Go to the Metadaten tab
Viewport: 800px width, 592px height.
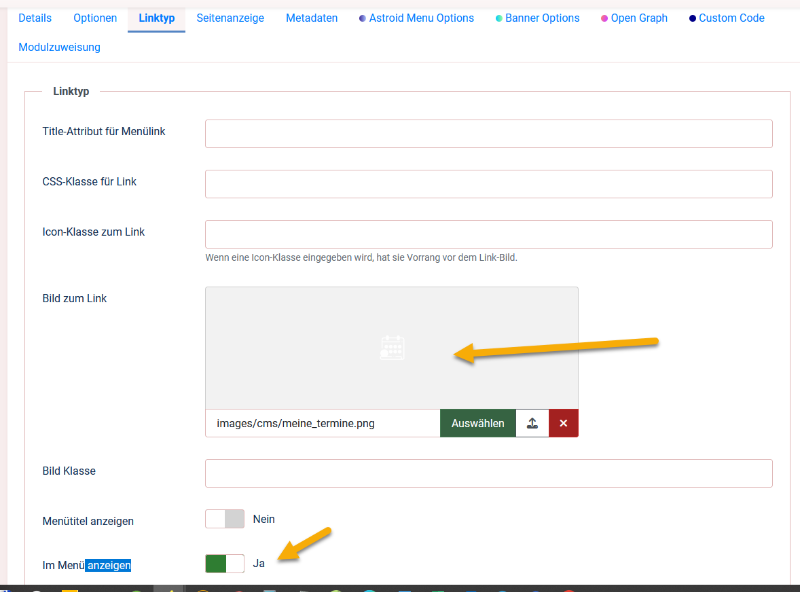point(312,18)
